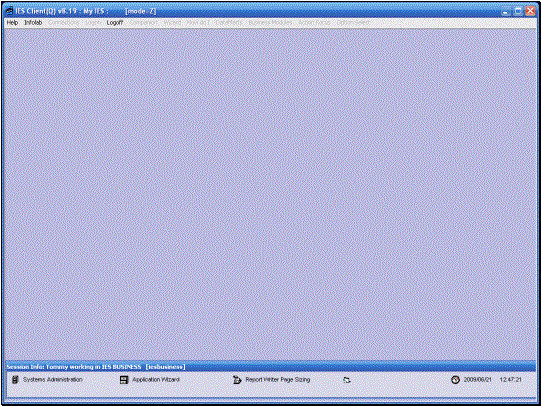
Task: Click the IES Client title bar icon
Action: (x=9, y=11)
